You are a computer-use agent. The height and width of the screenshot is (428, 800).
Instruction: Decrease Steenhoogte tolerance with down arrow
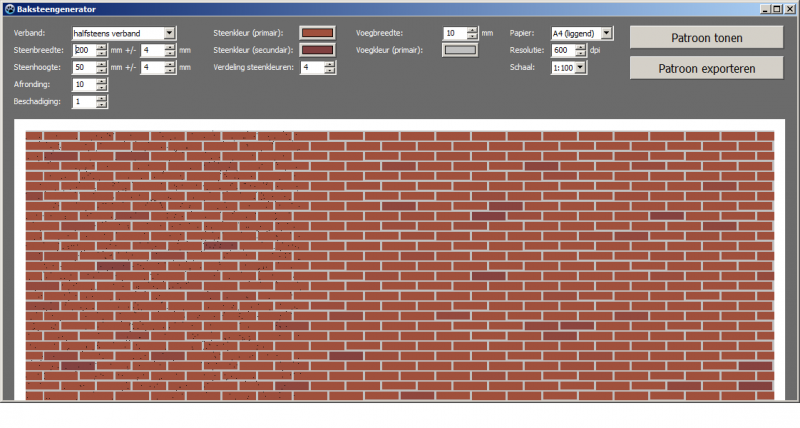[x=170, y=70]
